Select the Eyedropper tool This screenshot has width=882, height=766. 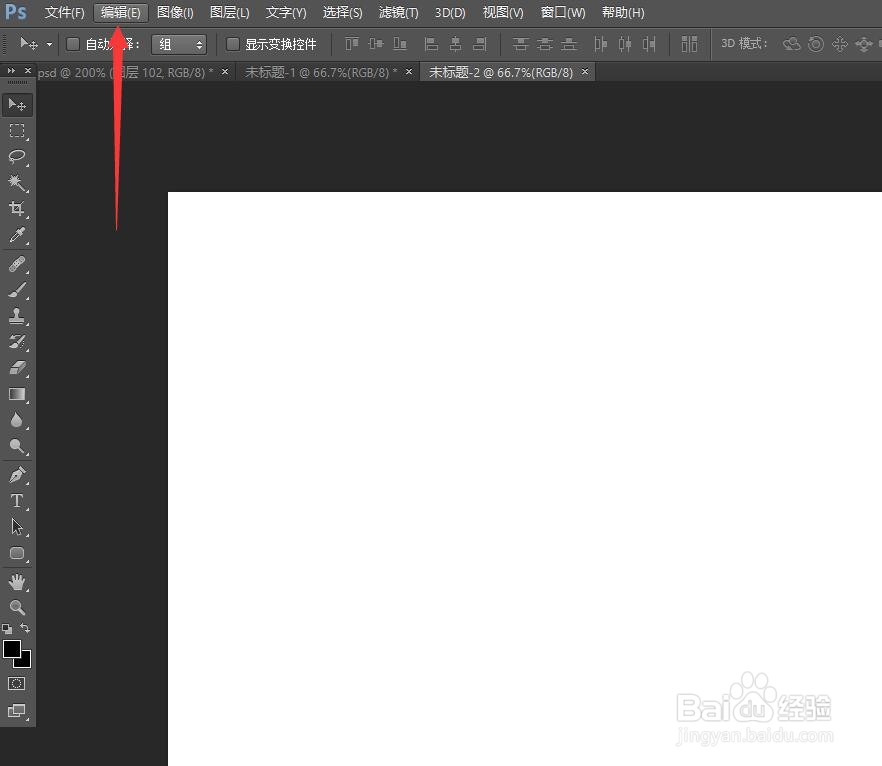coord(17,235)
